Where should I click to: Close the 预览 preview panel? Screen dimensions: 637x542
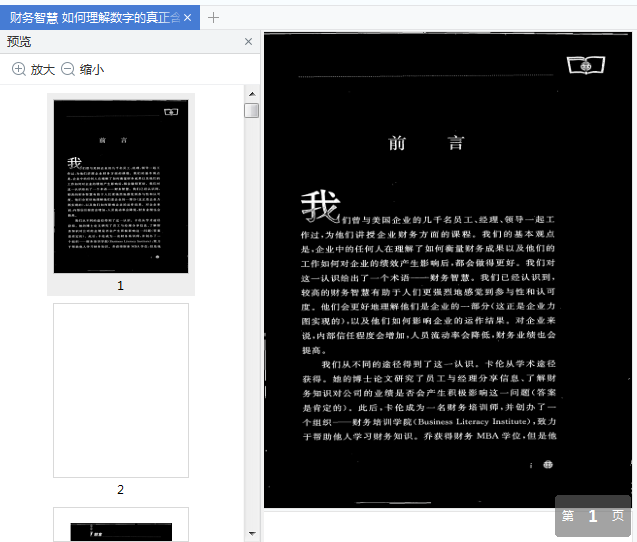(249, 41)
